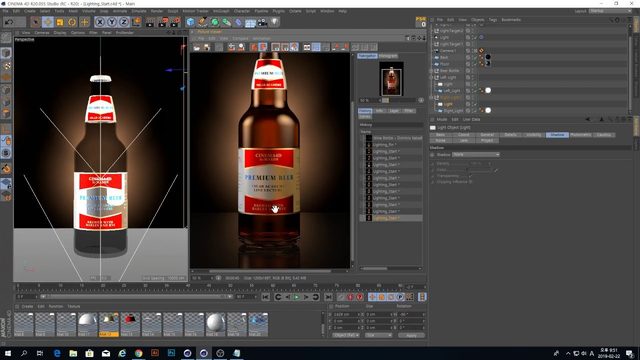Screen dimensions: 640x360
Task: Click the white material tag on Left_Light
Action: pos(488,91)
